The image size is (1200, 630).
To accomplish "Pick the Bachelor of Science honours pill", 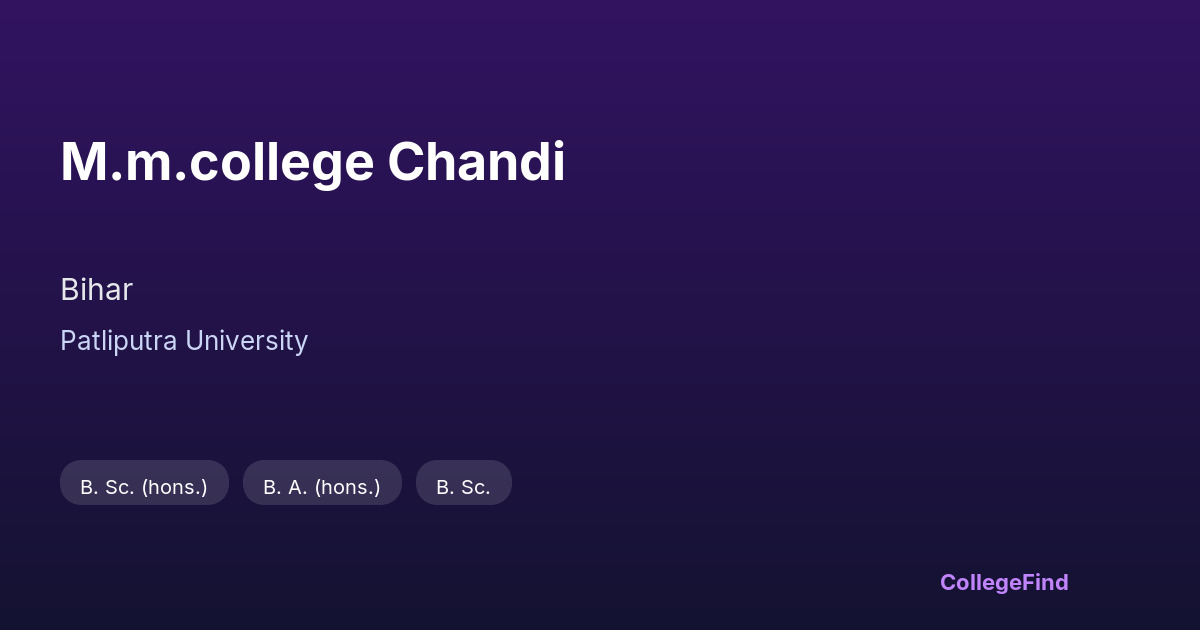I will [x=144, y=487].
